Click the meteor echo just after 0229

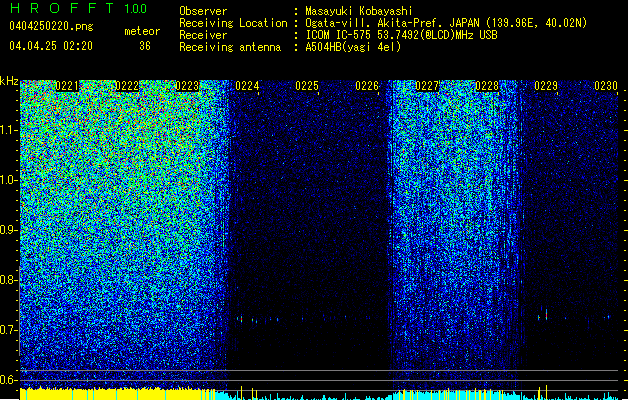pyautogui.click(x=546, y=315)
